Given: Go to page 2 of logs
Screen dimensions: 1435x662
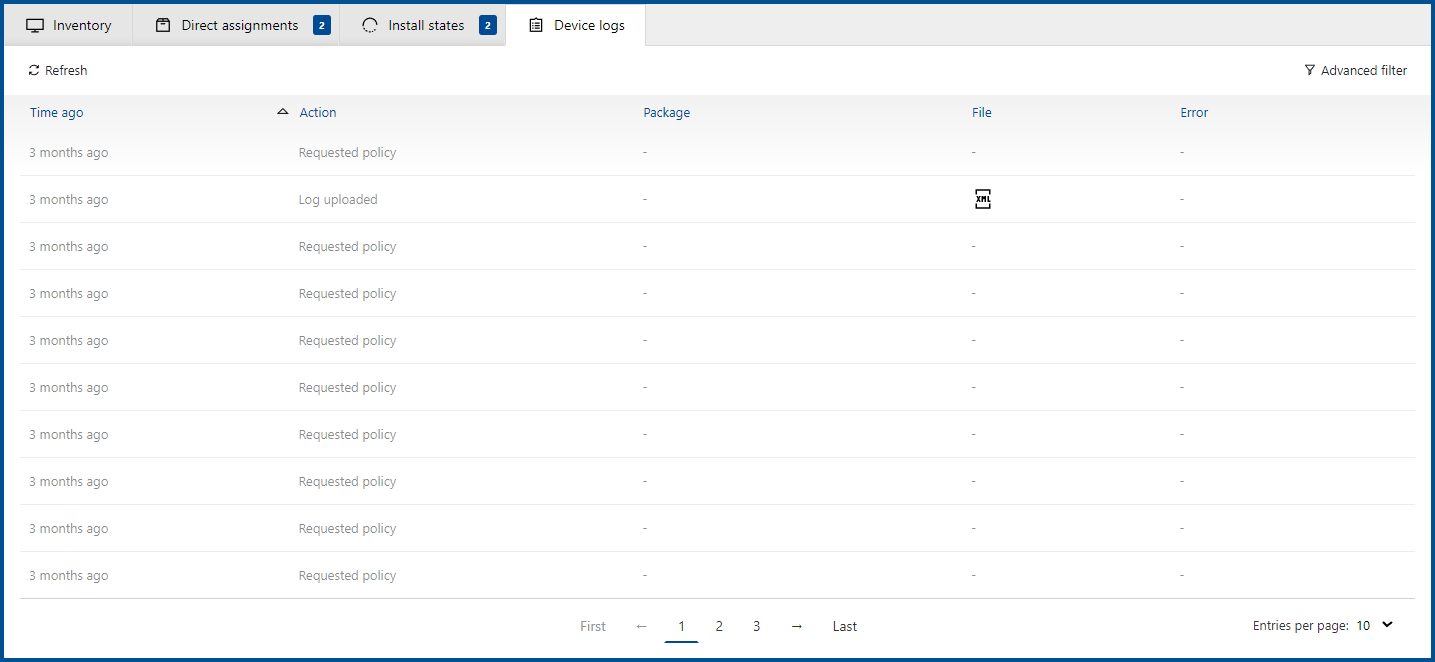Looking at the screenshot, I should tap(719, 626).
